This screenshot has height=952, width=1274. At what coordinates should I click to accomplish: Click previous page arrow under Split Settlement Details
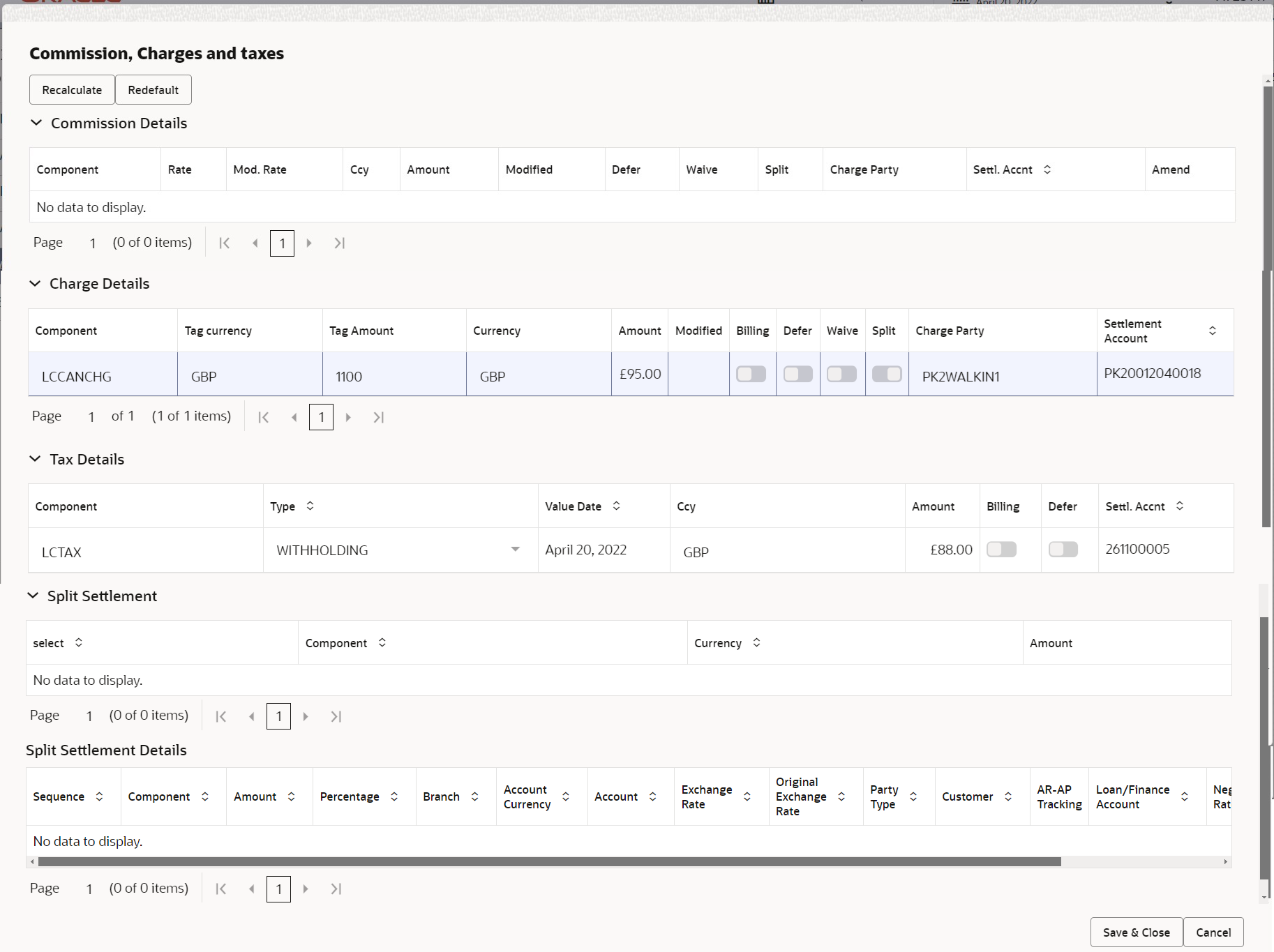[251, 889]
